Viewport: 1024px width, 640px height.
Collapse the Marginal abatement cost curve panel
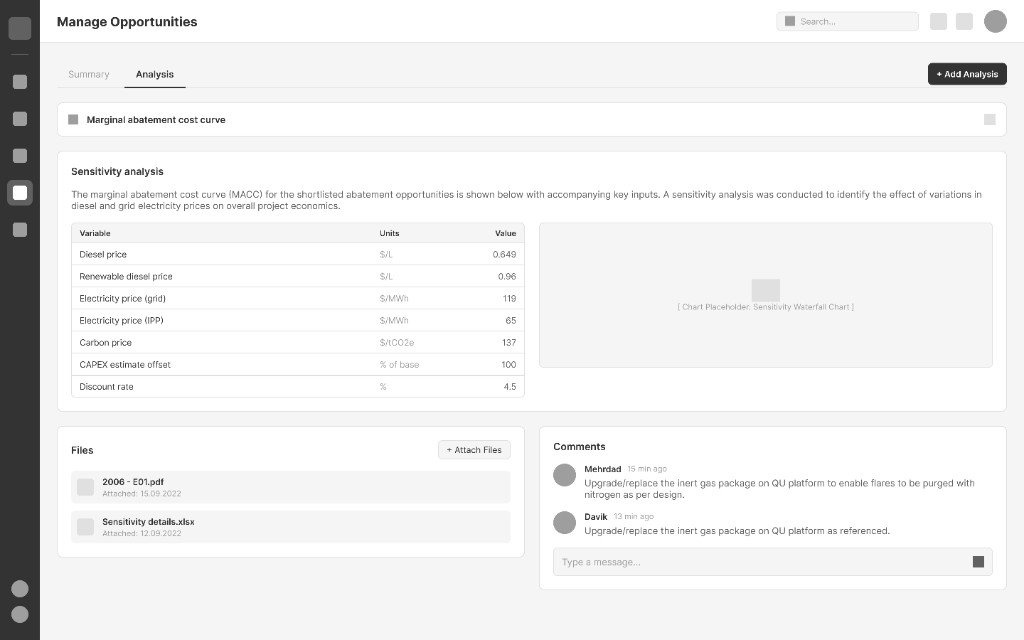989,120
